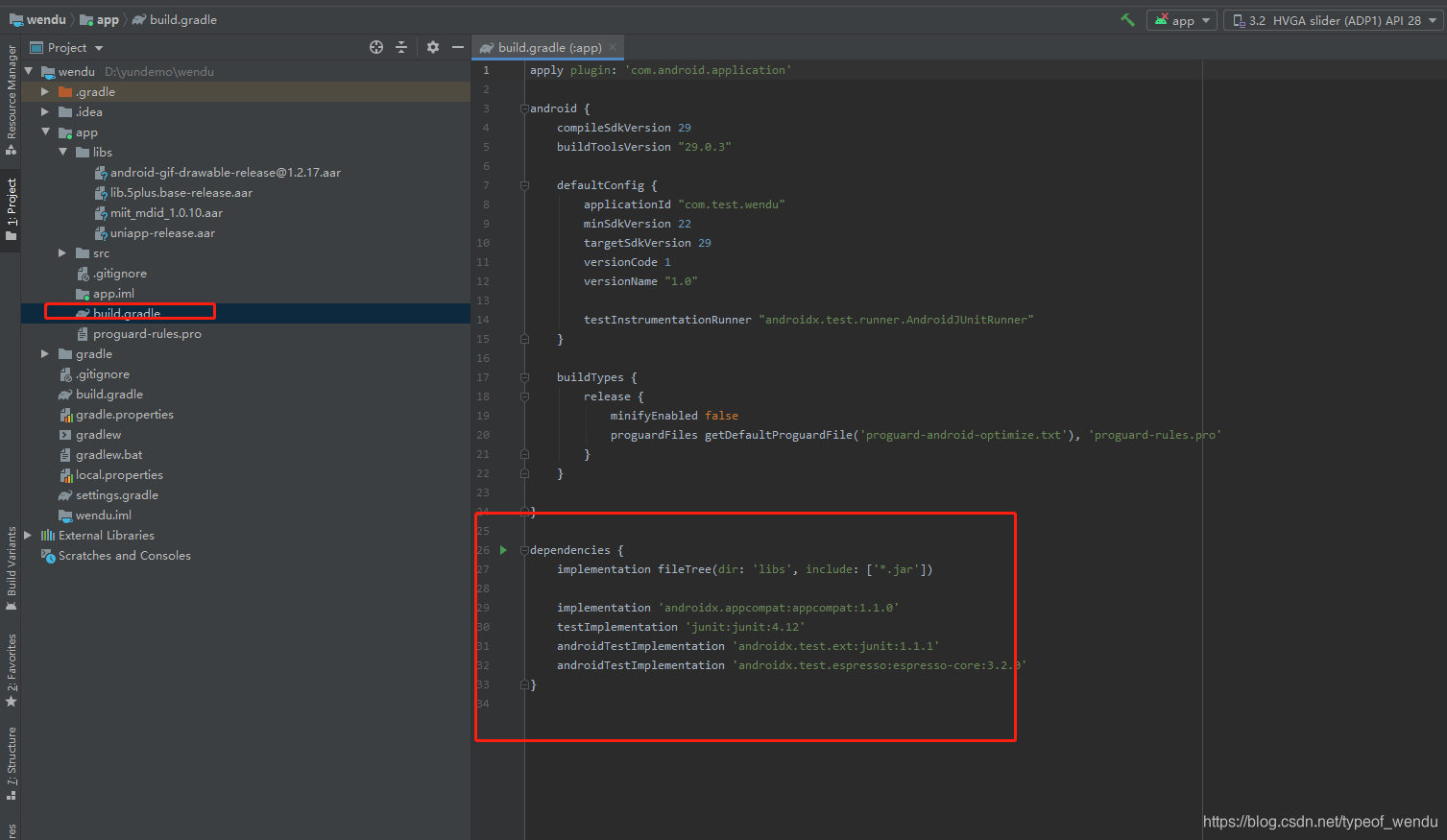Click the run gutter arrow beside dependencies
This screenshot has width=1447, height=840.
click(x=503, y=550)
